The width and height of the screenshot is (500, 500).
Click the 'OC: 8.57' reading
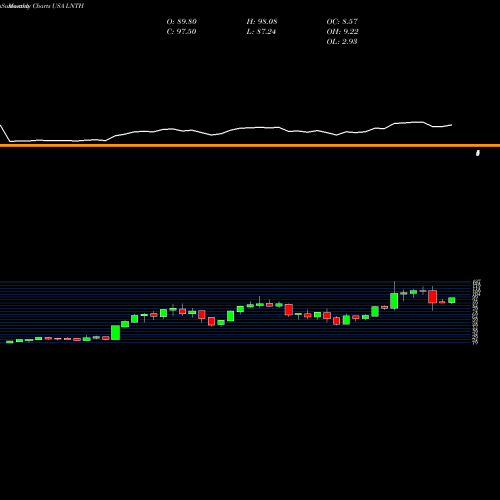click(342, 22)
